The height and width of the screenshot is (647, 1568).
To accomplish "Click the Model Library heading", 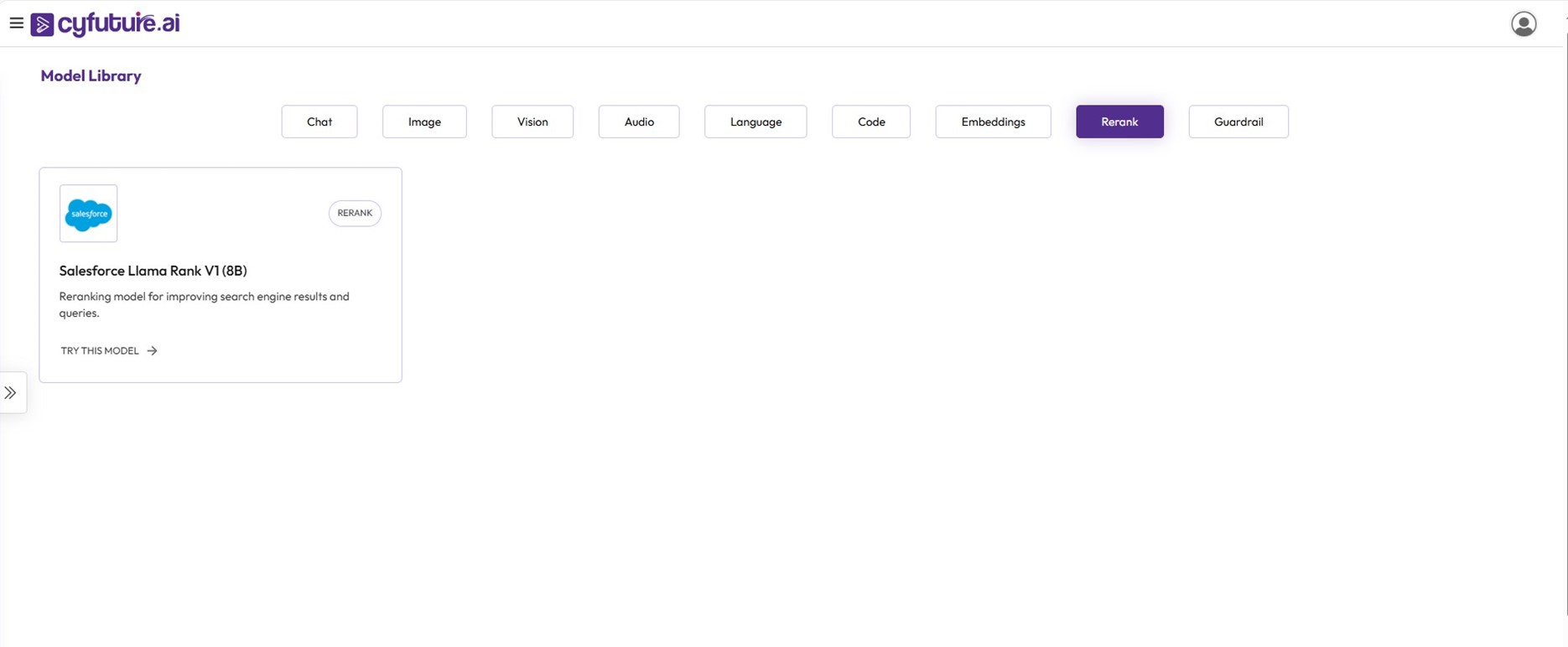I will click(91, 76).
